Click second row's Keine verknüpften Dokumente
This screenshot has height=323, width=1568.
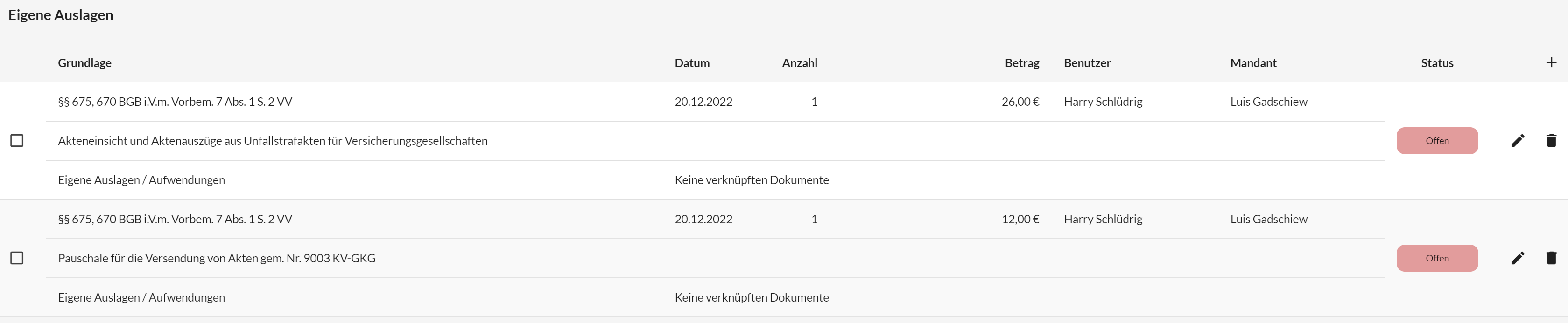click(751, 297)
